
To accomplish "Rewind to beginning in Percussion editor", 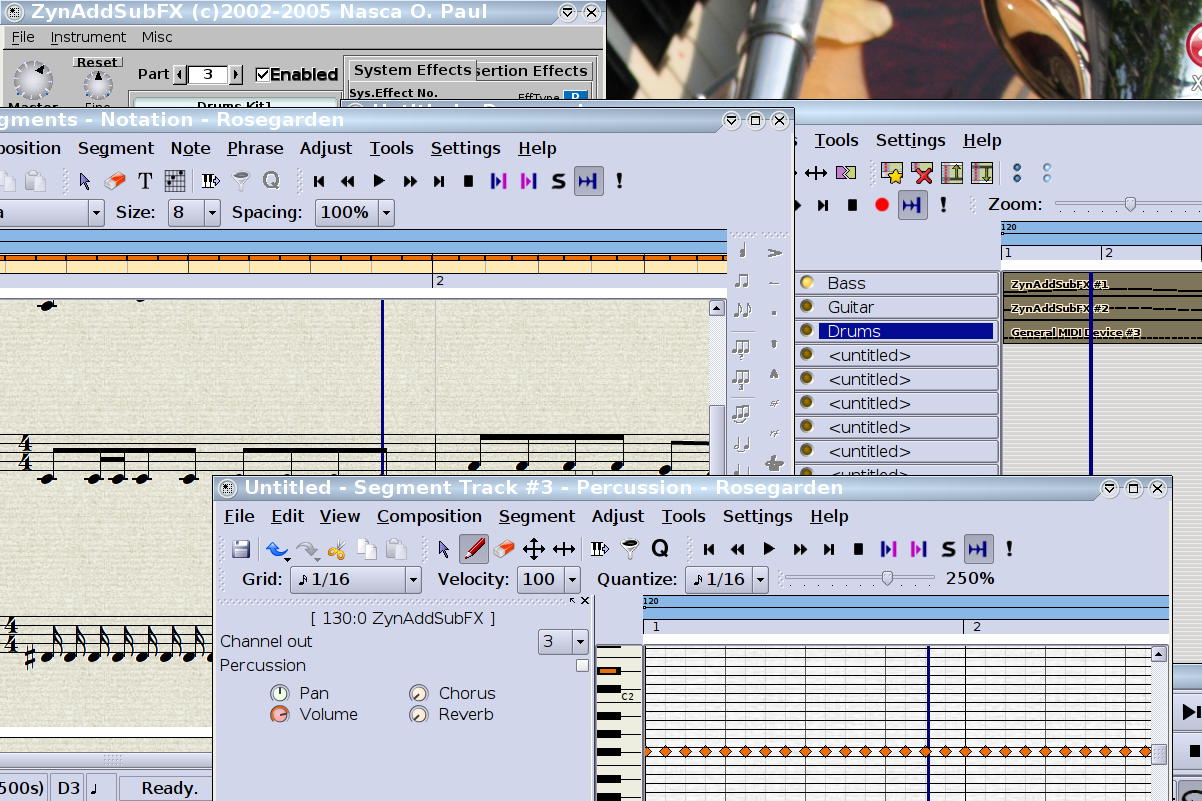I will point(709,549).
